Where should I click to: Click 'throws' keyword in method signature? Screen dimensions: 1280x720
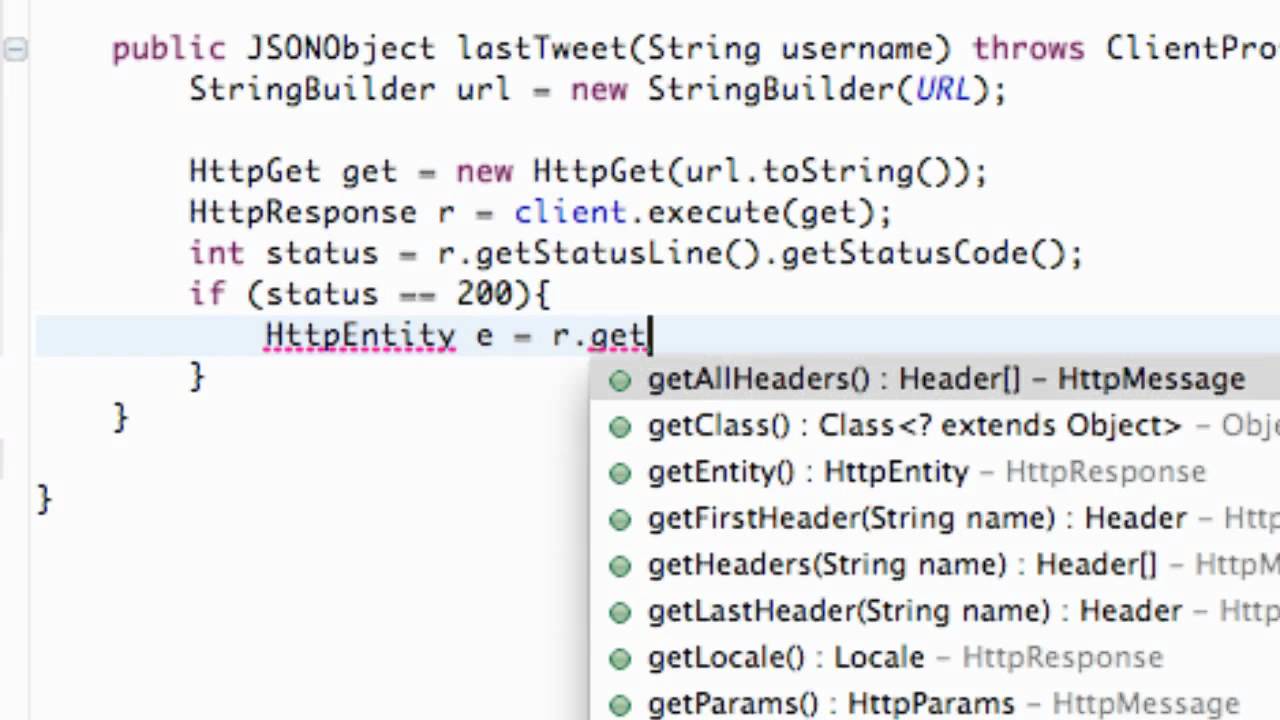click(1028, 48)
